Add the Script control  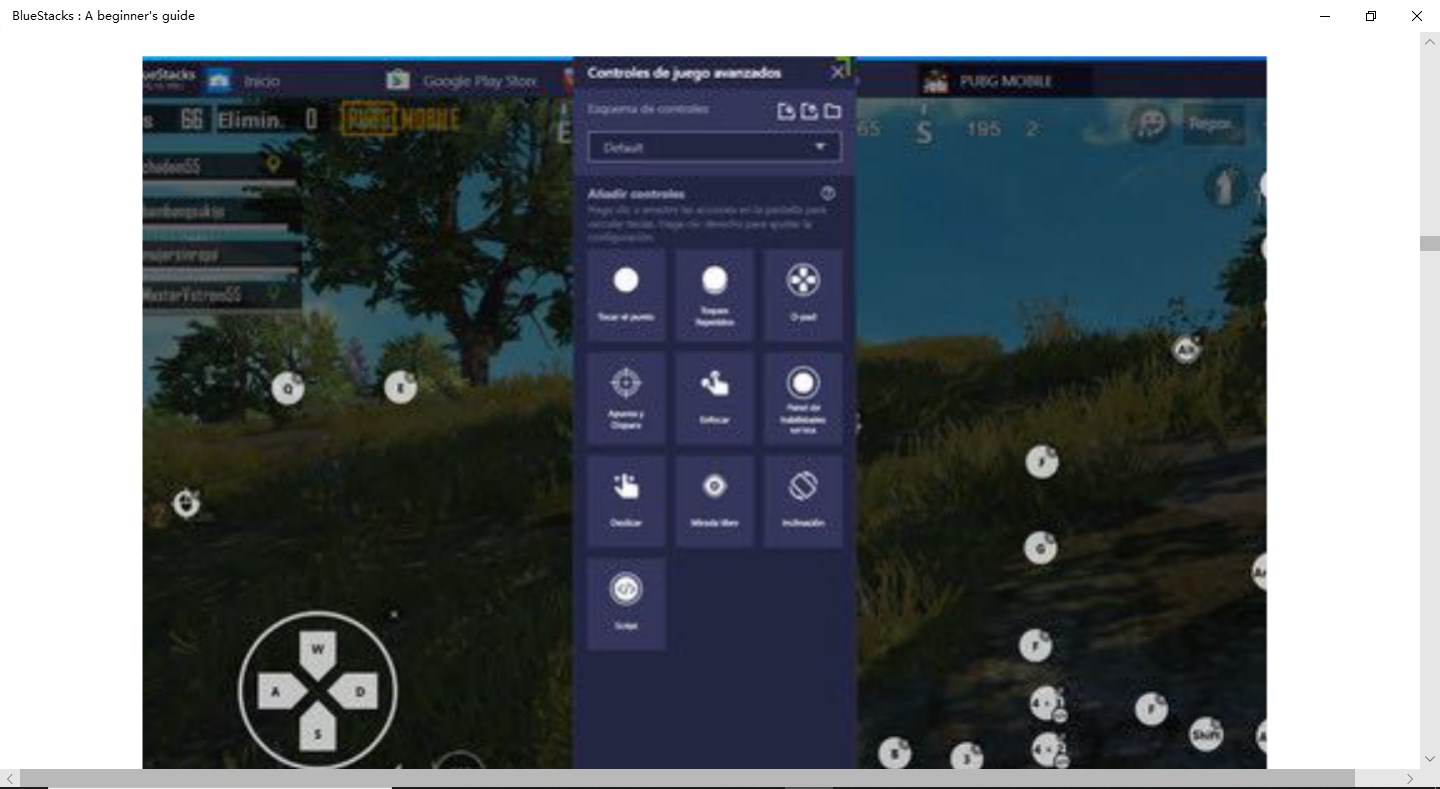click(x=626, y=604)
